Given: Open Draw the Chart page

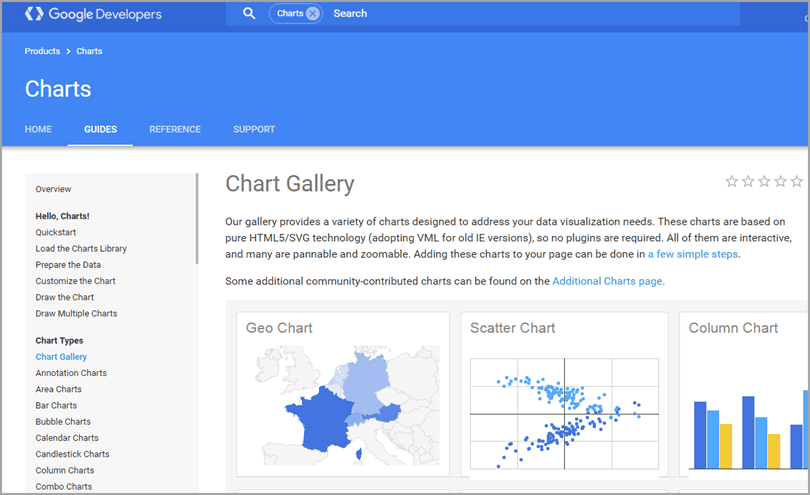Looking at the screenshot, I should point(65,297).
